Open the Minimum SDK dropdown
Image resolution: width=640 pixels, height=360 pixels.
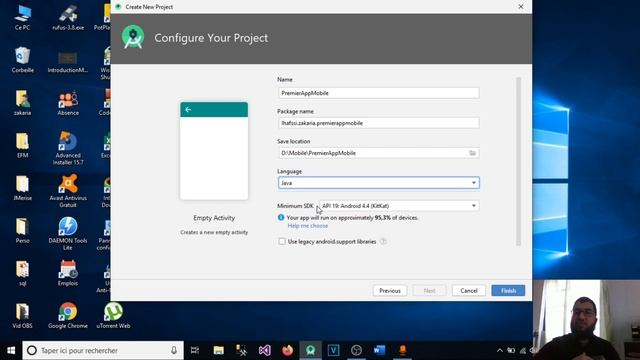(399, 206)
